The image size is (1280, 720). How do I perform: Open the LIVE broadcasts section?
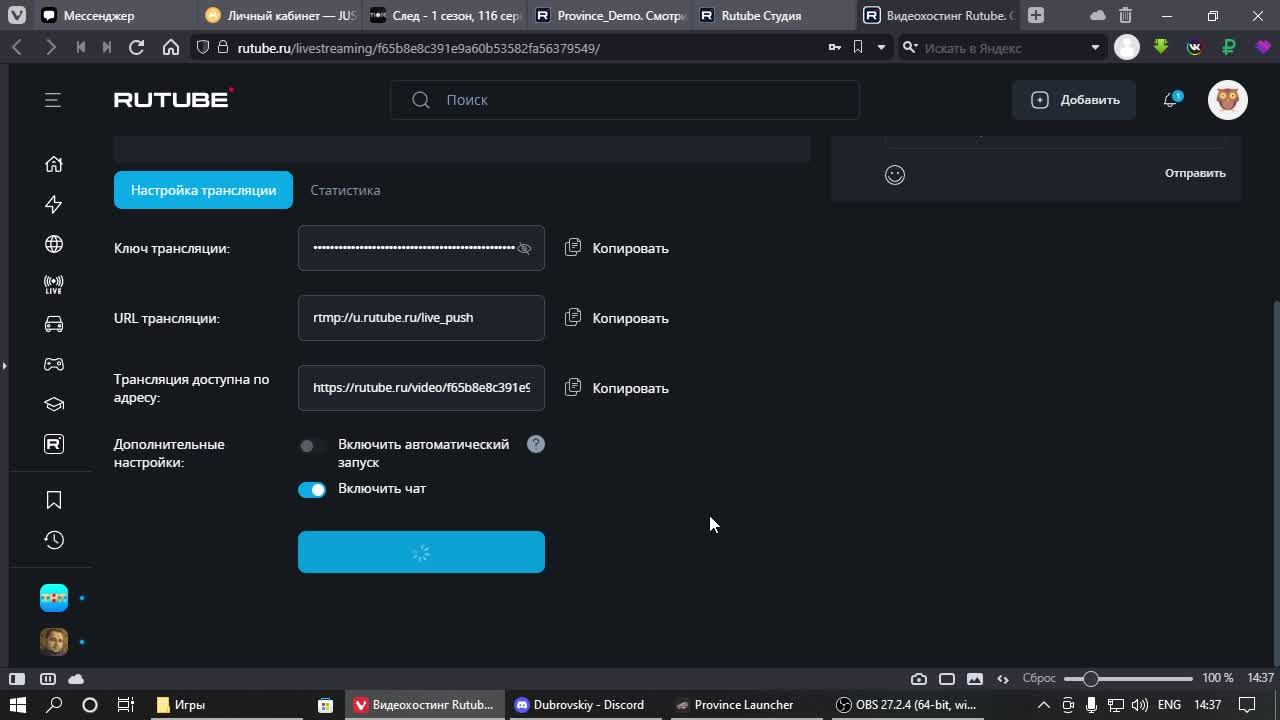pos(54,285)
